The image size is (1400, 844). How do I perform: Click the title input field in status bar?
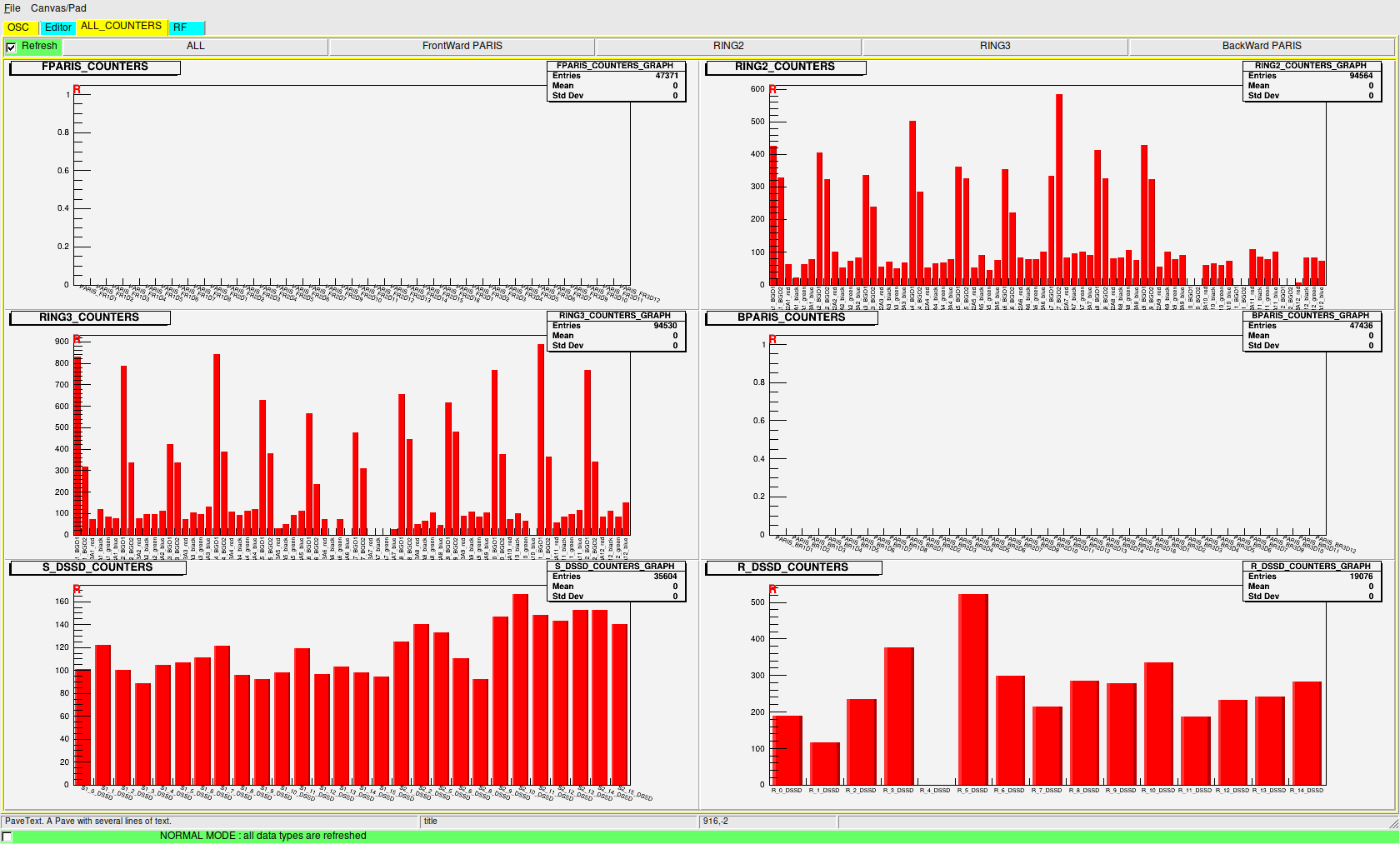point(558,821)
